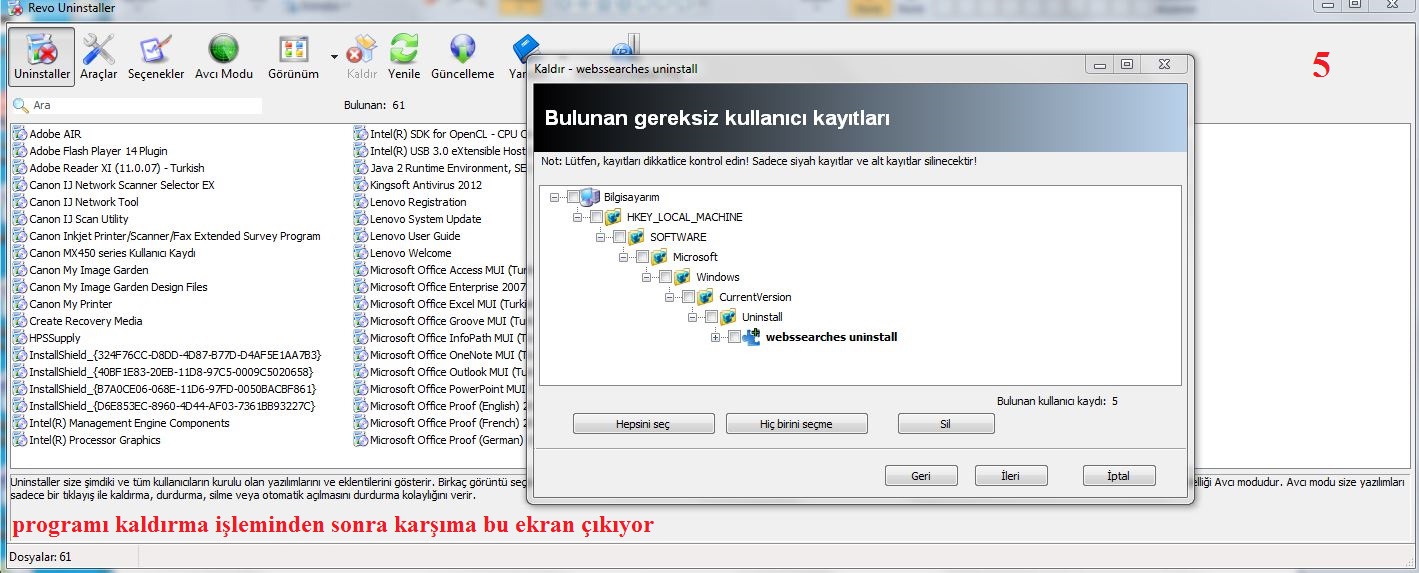Click the Ara search field
The image size is (1419, 573).
146,105
